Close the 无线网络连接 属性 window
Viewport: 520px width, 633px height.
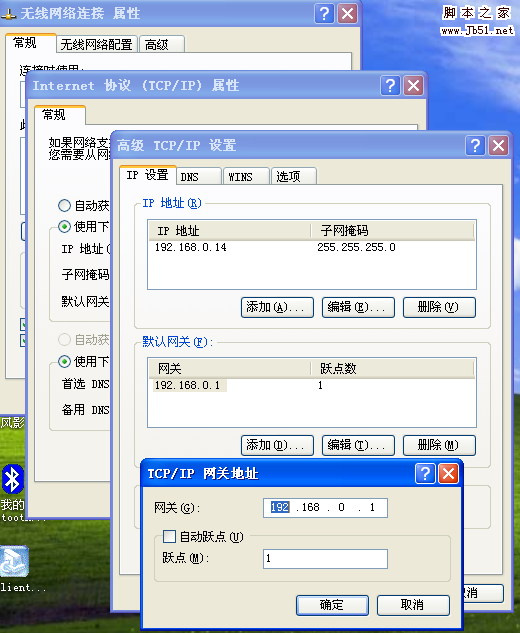click(x=348, y=14)
